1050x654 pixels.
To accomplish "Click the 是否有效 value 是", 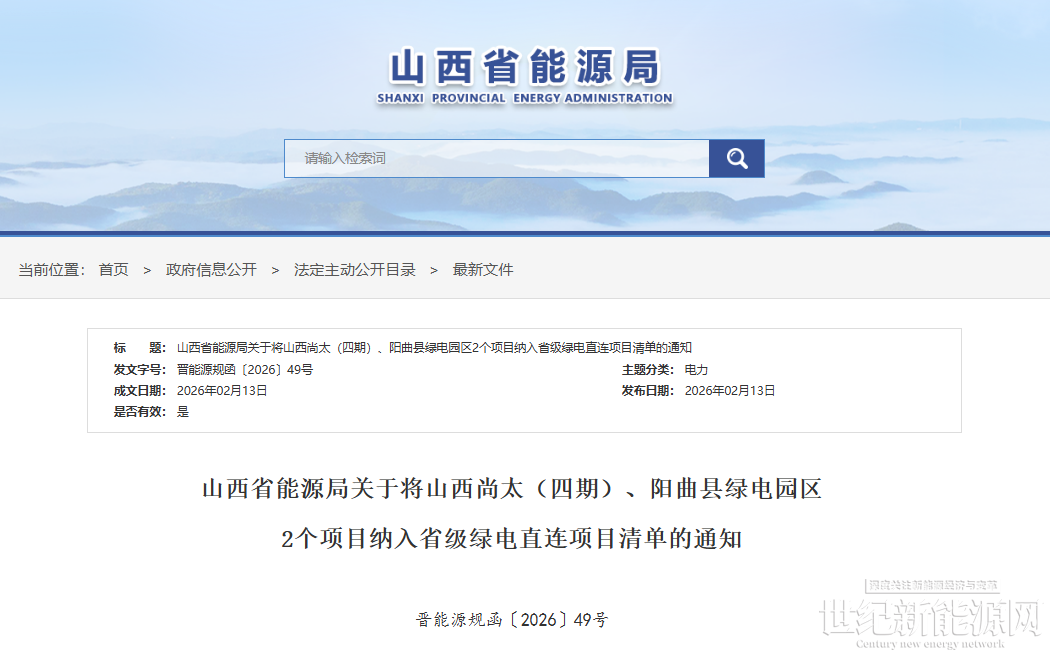I will coord(183,411).
